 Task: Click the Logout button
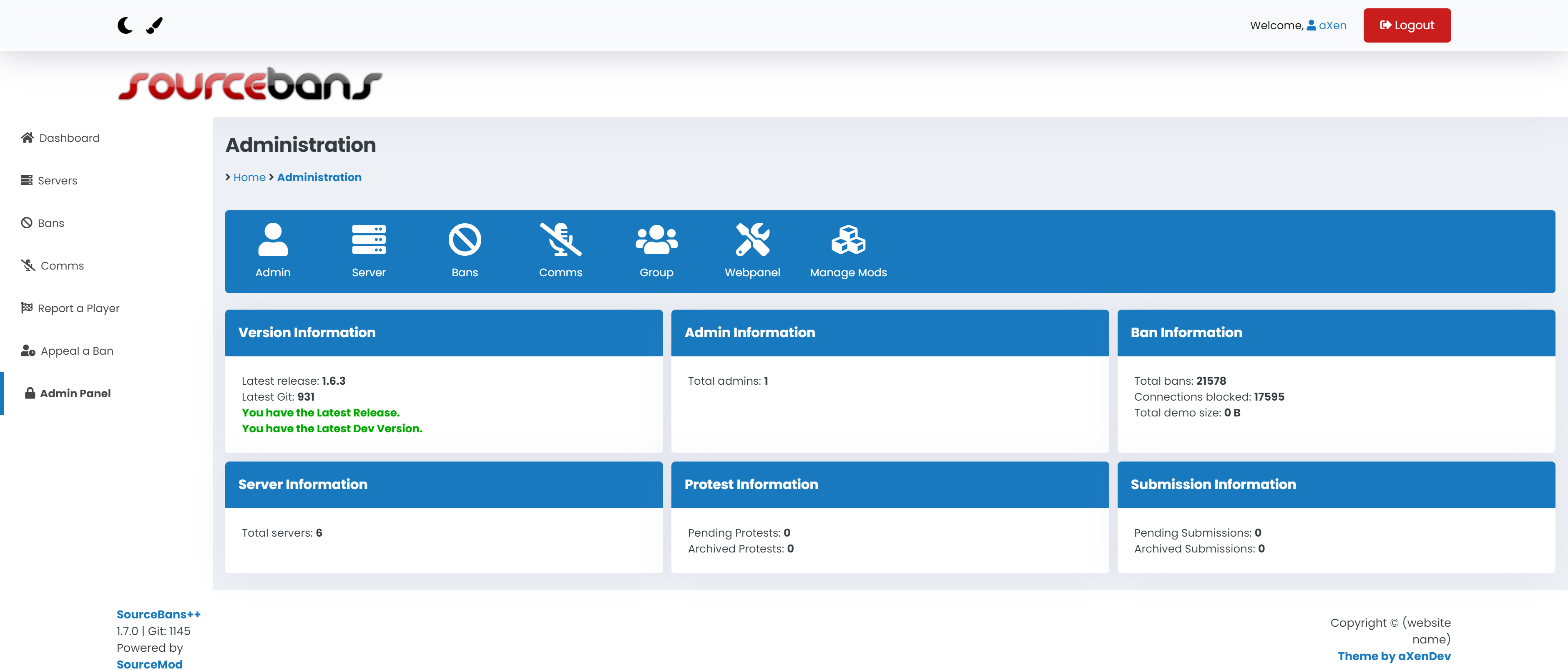(x=1406, y=25)
